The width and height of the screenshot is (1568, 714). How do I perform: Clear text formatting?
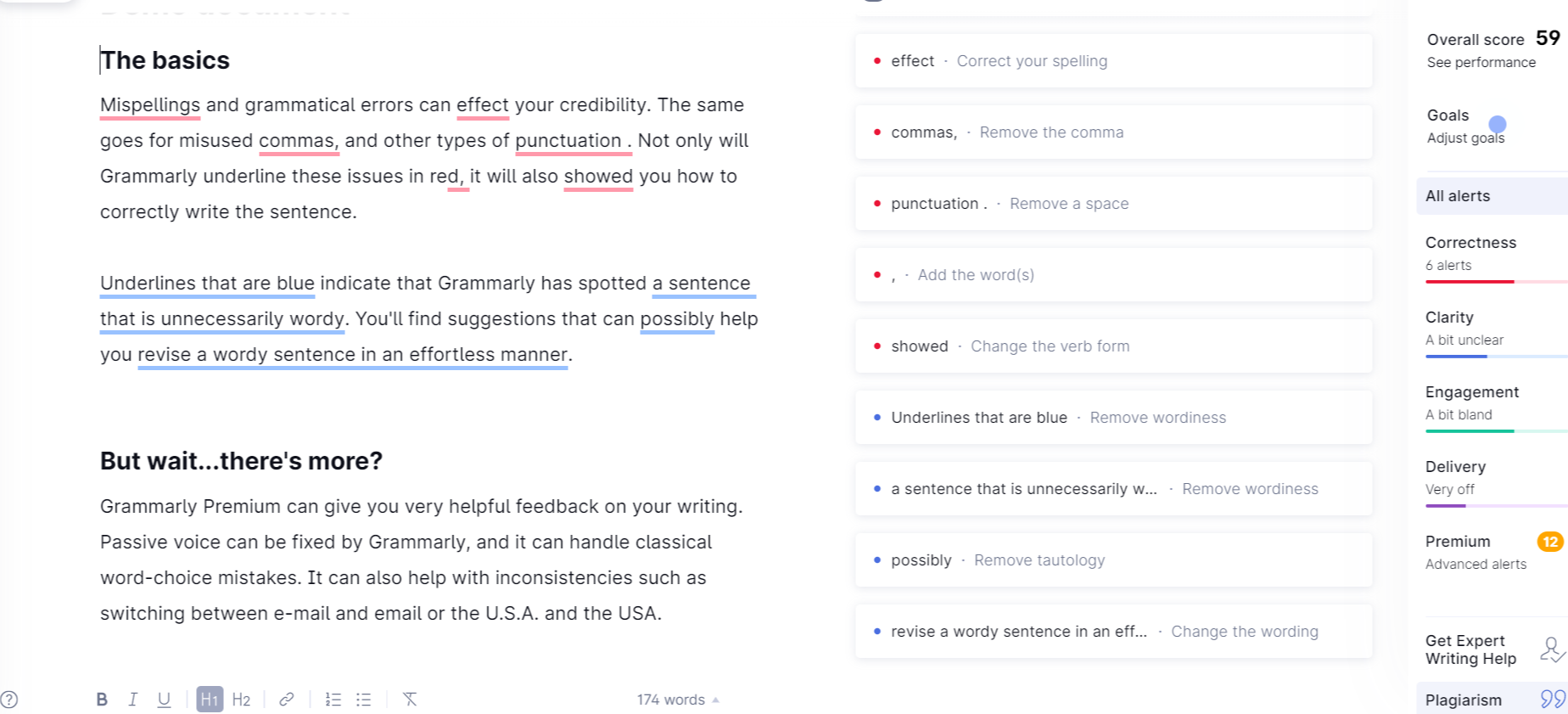(x=410, y=699)
